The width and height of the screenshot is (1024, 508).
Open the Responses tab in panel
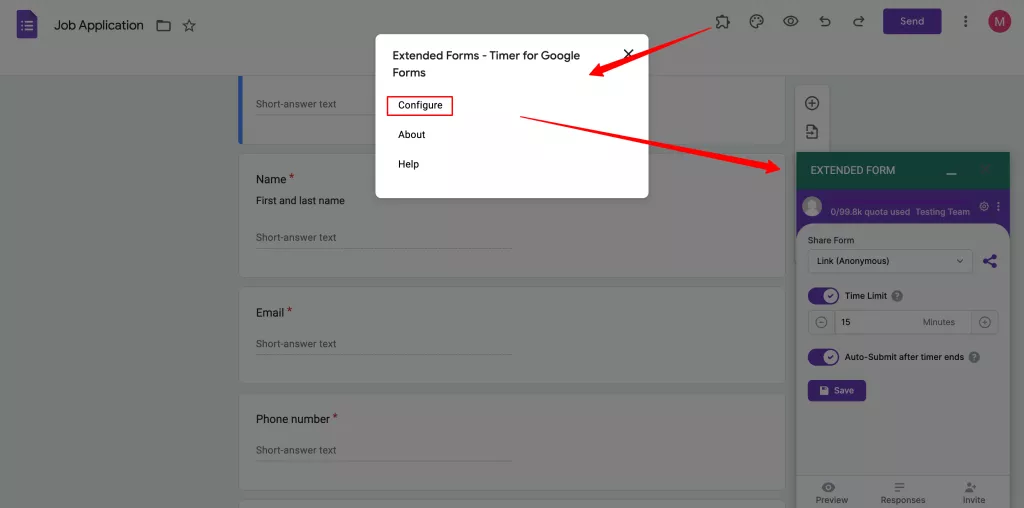903,493
